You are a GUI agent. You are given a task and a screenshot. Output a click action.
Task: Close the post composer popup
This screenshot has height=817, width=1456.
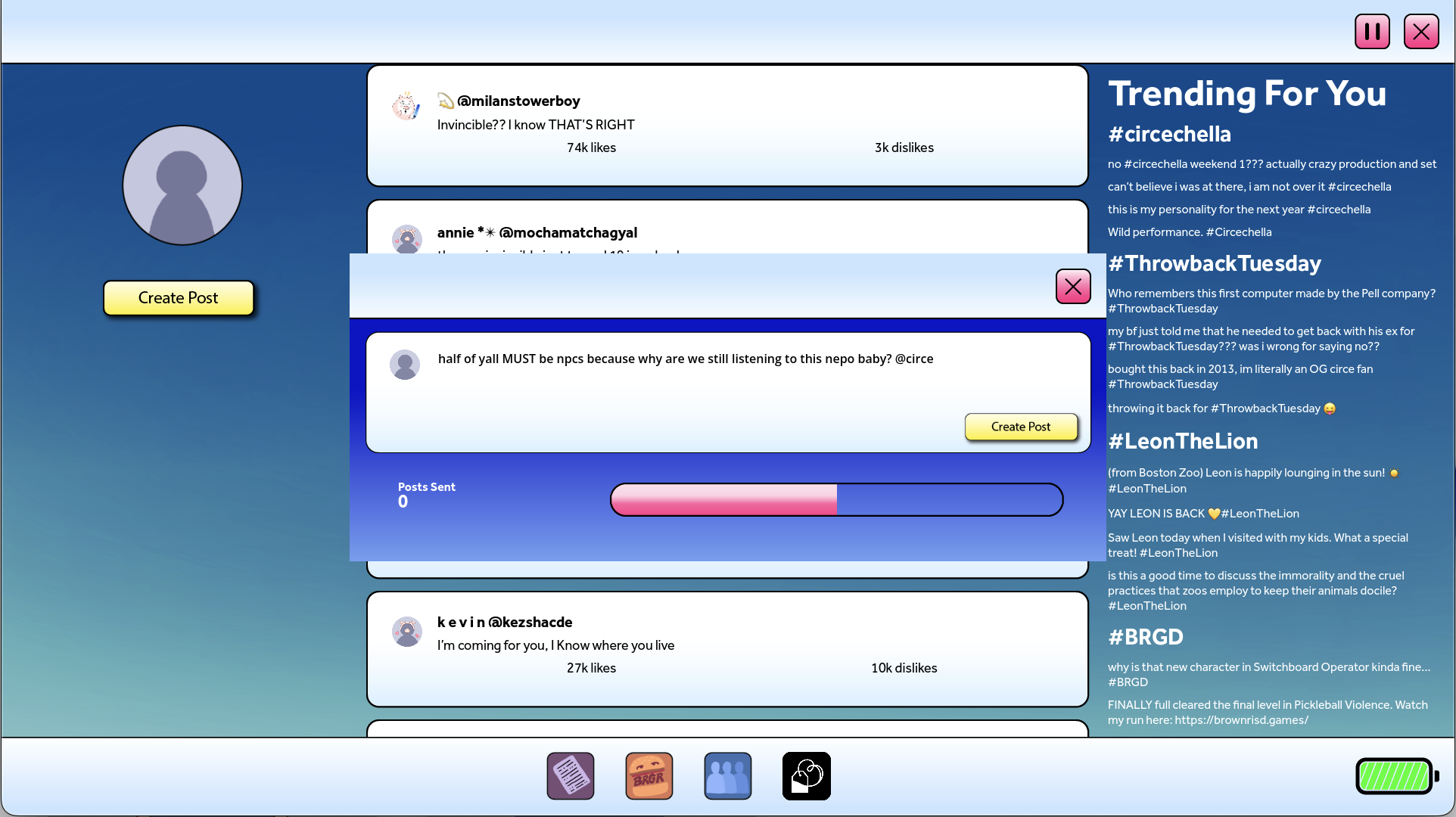pos(1072,287)
